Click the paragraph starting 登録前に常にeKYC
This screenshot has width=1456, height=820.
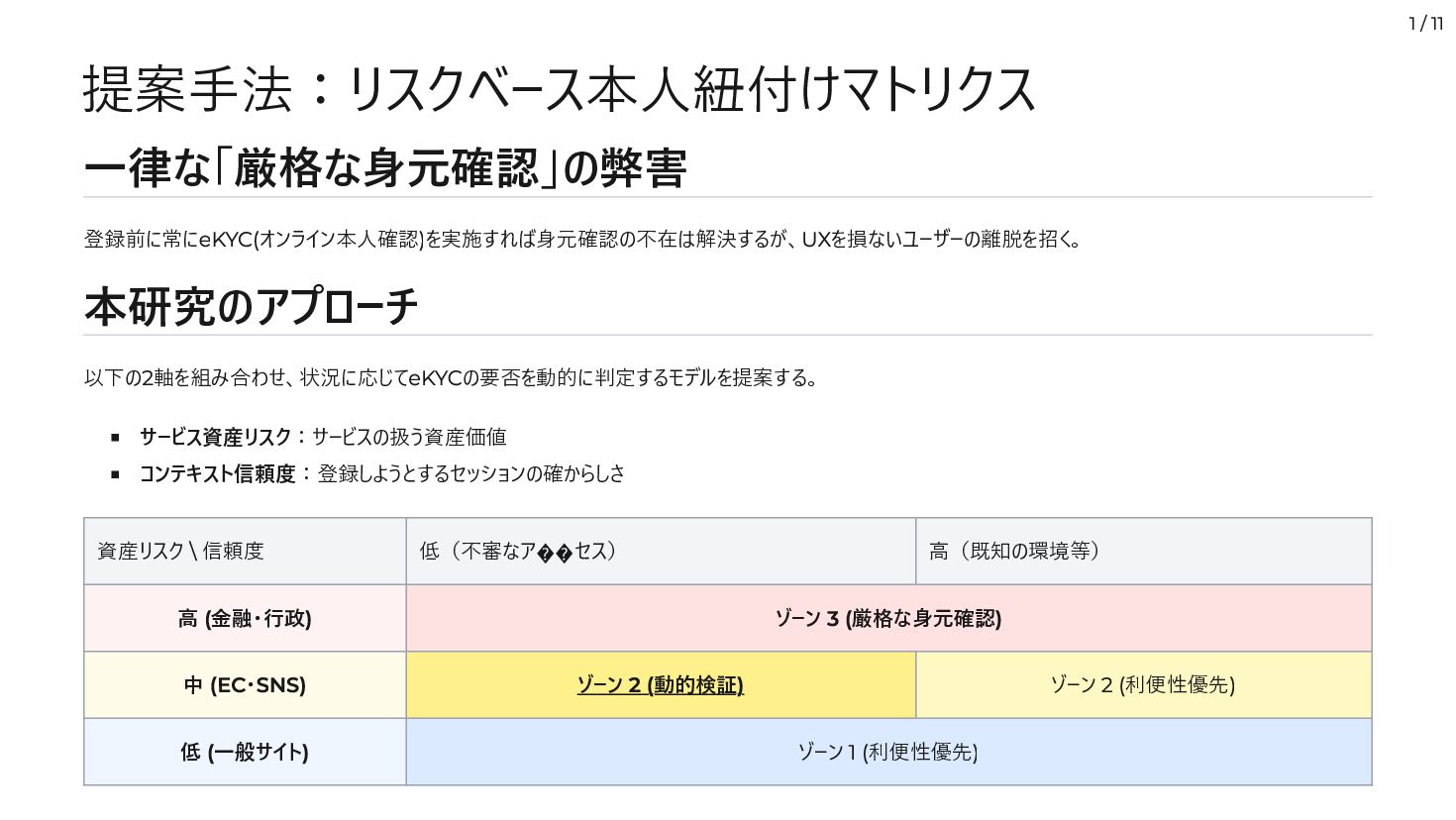(x=583, y=240)
